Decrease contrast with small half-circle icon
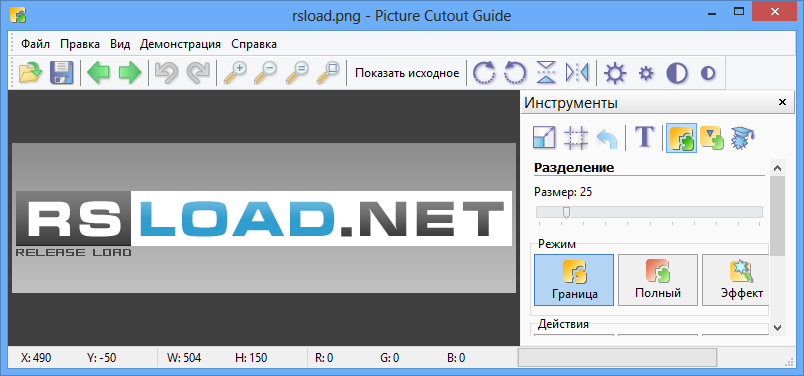Image resolution: width=804 pixels, height=376 pixels. pos(708,73)
